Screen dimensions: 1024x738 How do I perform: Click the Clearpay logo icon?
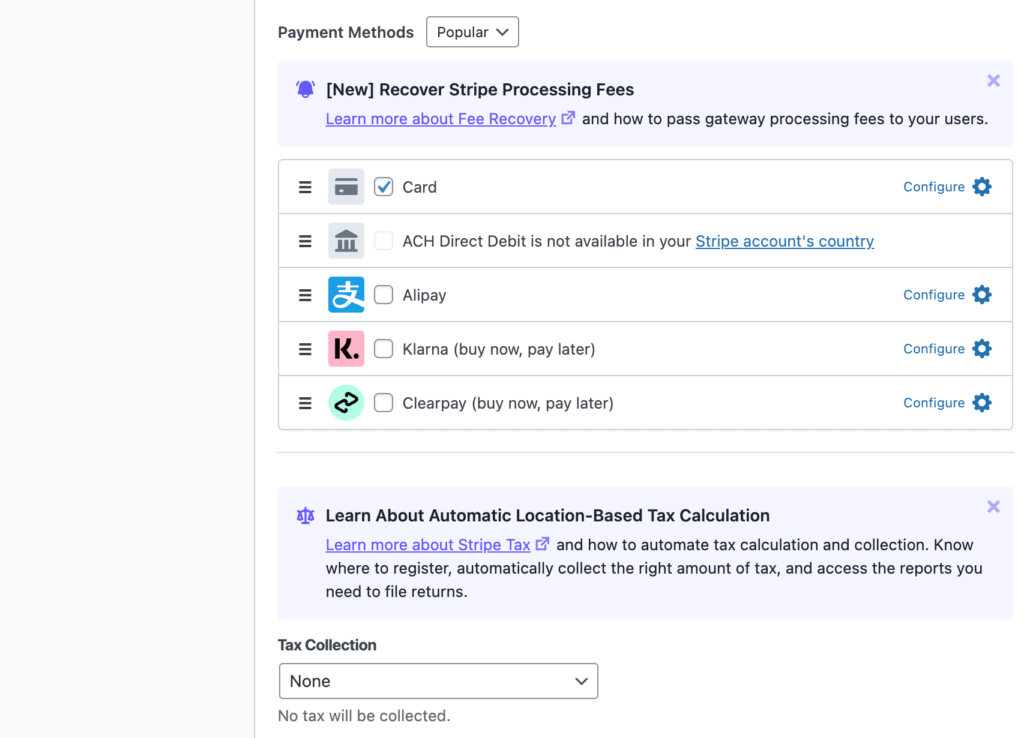[x=346, y=403]
